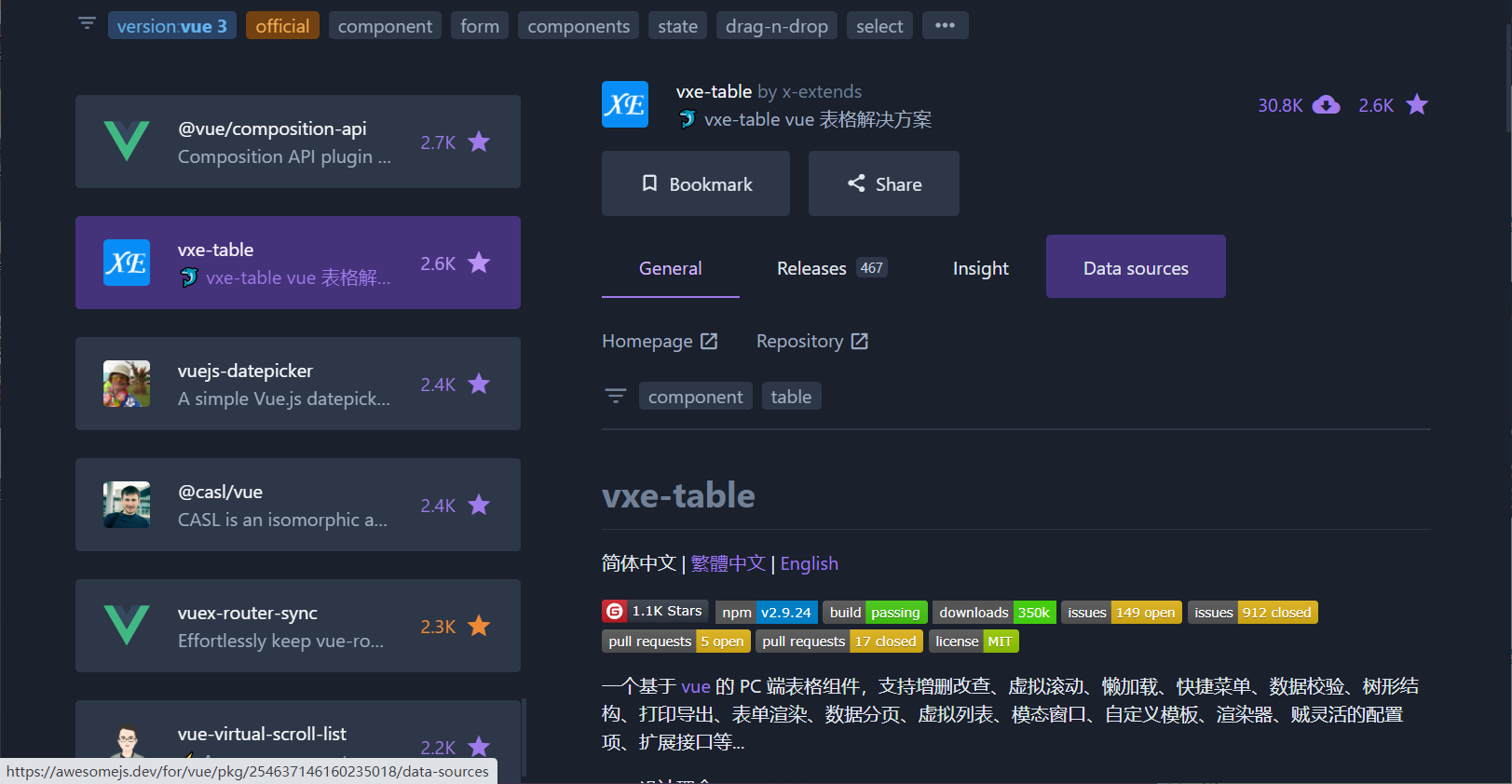Click the Vue logo on @vue/composition-api card

(127, 142)
